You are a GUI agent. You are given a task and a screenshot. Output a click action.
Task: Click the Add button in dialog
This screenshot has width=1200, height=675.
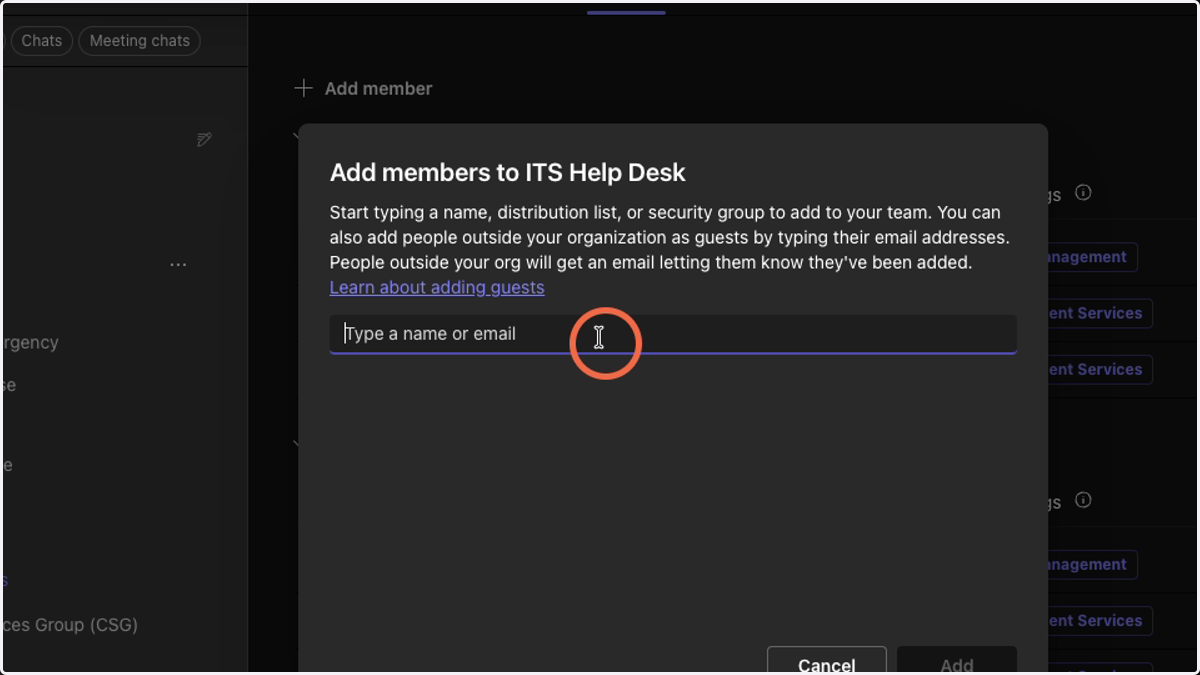click(x=956, y=661)
